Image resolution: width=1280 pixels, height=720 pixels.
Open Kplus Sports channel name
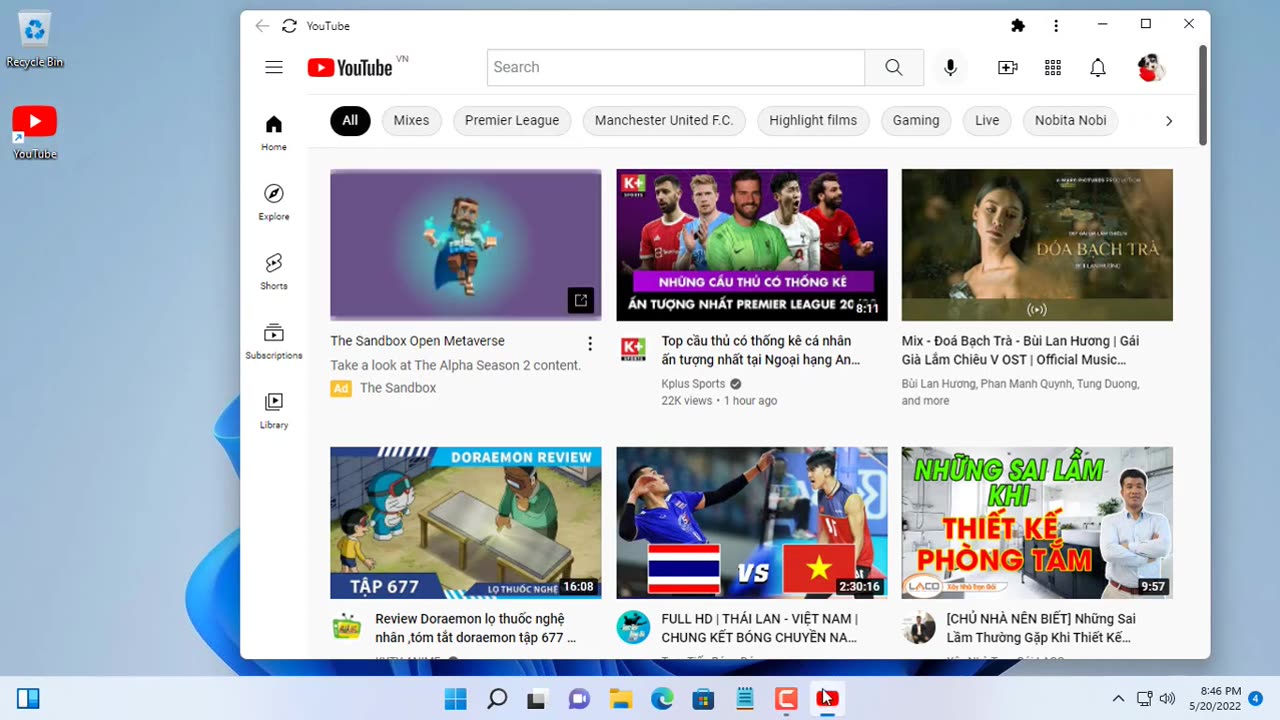693,384
